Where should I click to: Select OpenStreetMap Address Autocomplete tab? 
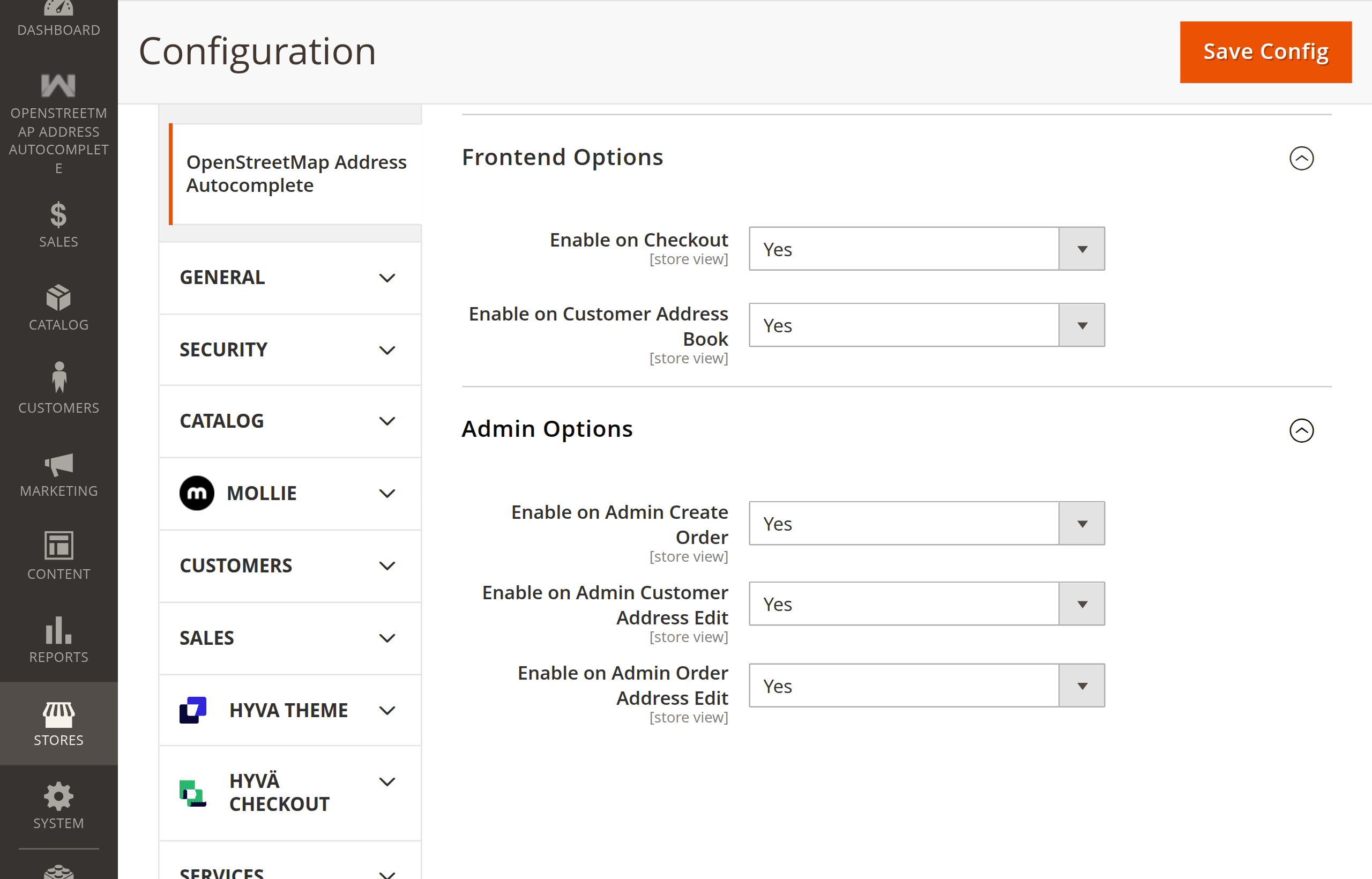pos(296,174)
